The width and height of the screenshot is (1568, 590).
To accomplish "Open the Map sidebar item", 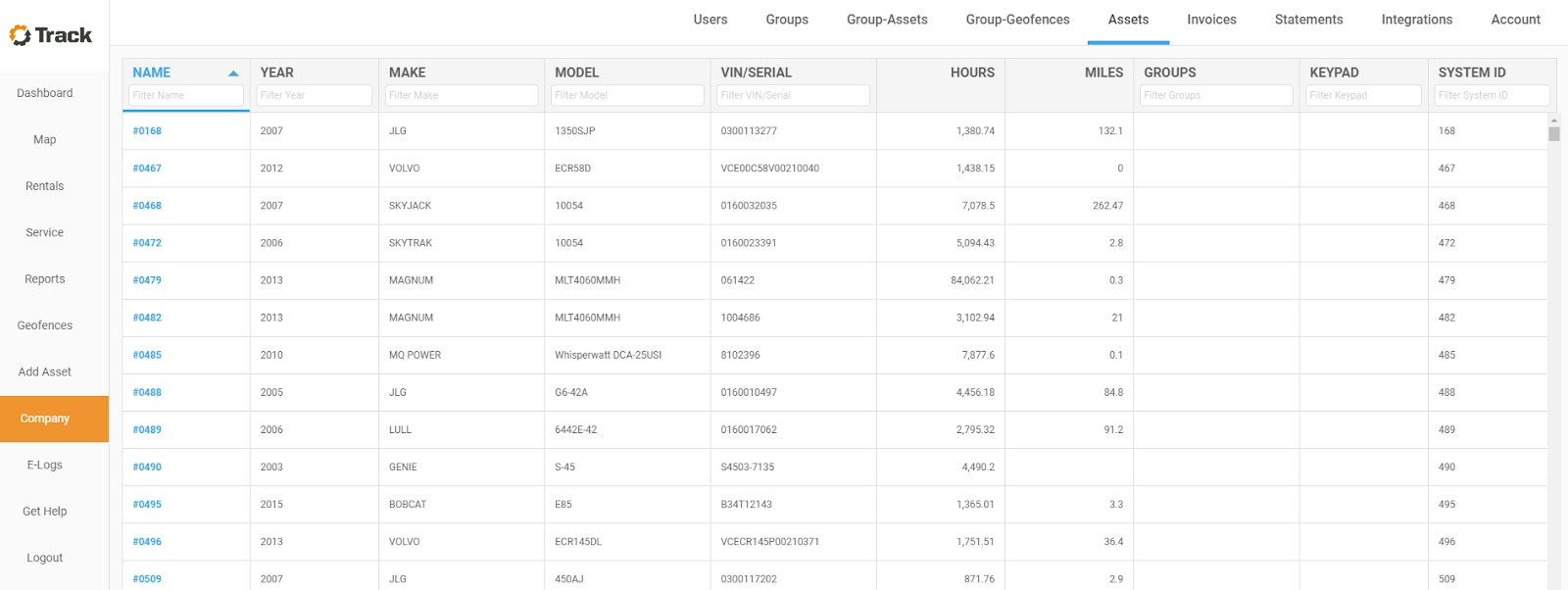I will tap(45, 139).
